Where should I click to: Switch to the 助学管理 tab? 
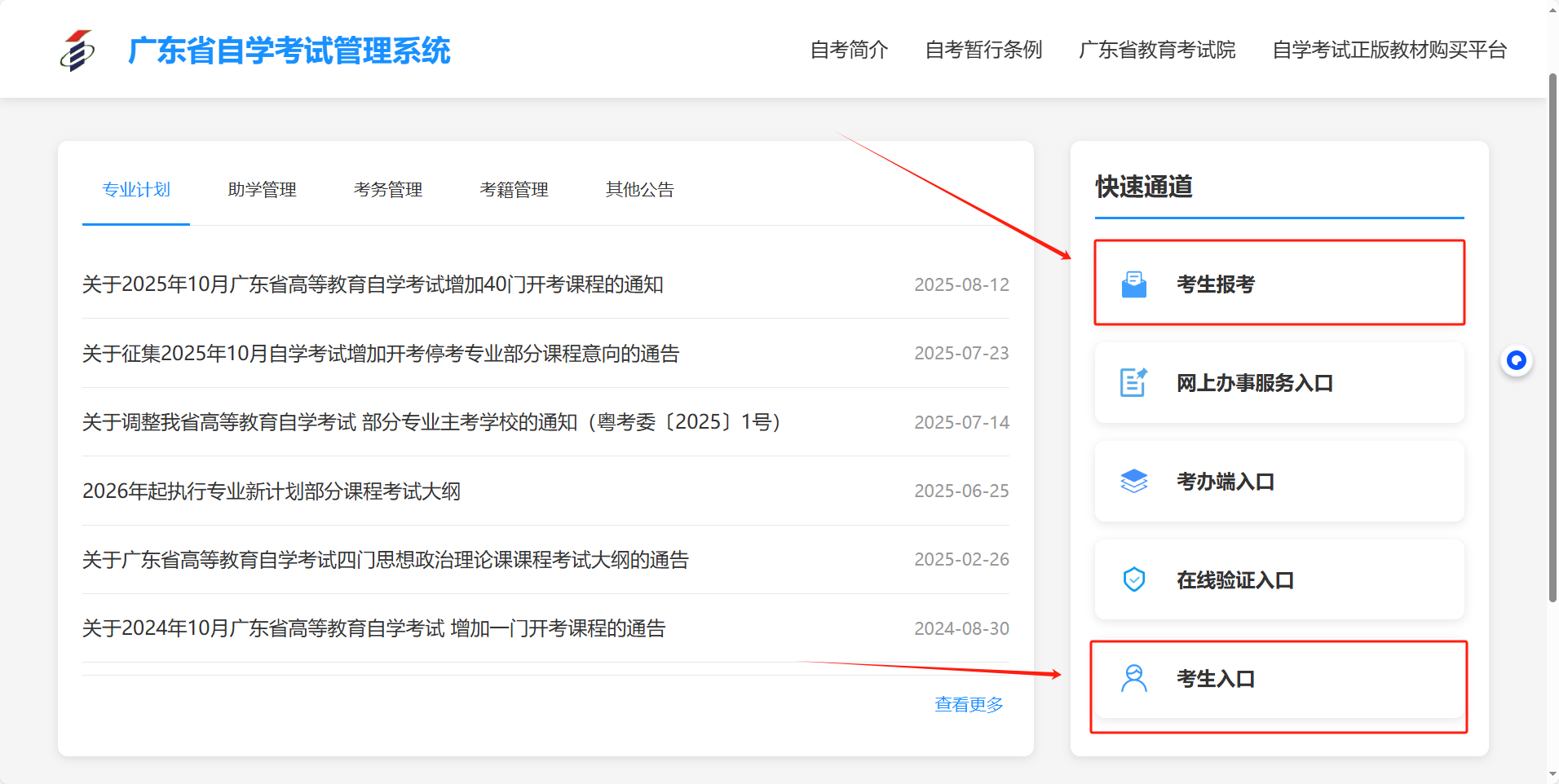(262, 190)
